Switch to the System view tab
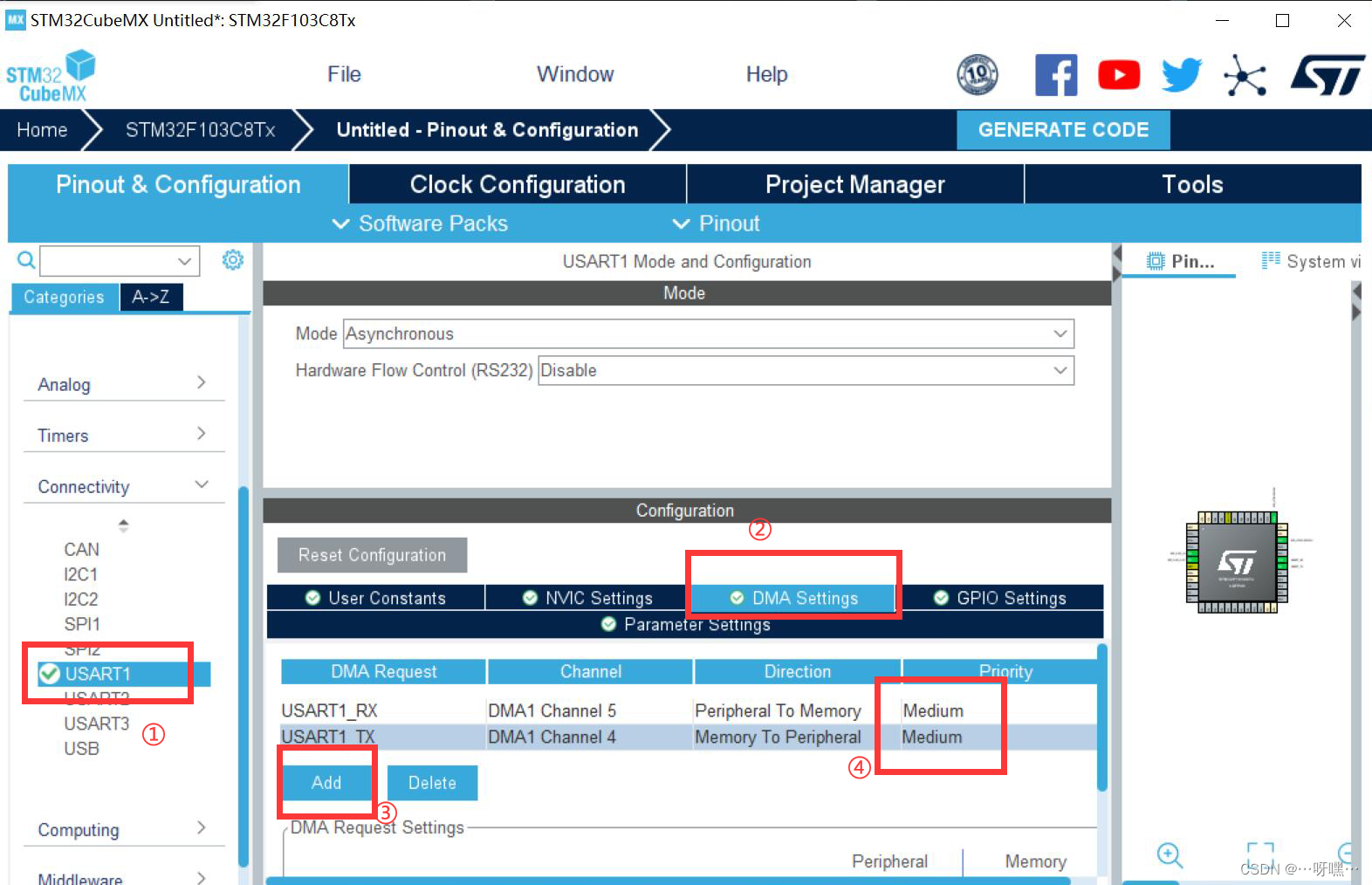Screen dimensions: 1372x885 click(1310, 261)
